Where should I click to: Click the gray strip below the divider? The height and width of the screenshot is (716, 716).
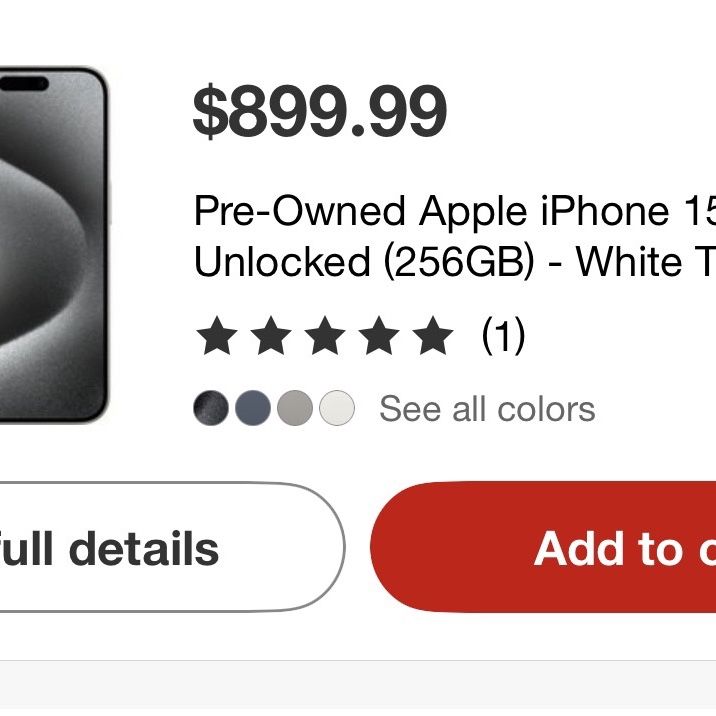click(x=358, y=689)
